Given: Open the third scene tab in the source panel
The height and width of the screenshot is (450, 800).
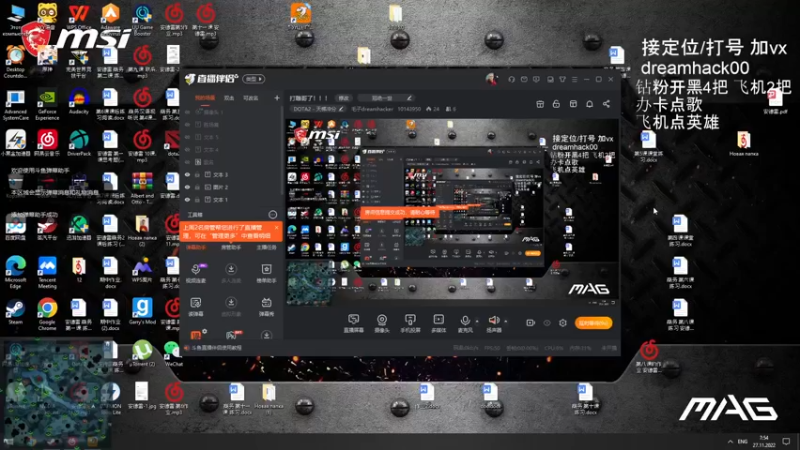Looking at the screenshot, I should click(251, 97).
